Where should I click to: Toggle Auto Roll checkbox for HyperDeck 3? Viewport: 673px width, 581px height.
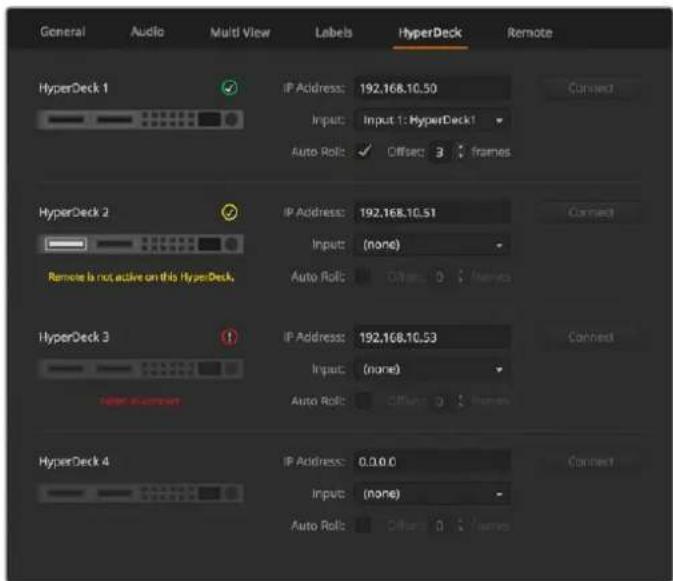point(364,401)
